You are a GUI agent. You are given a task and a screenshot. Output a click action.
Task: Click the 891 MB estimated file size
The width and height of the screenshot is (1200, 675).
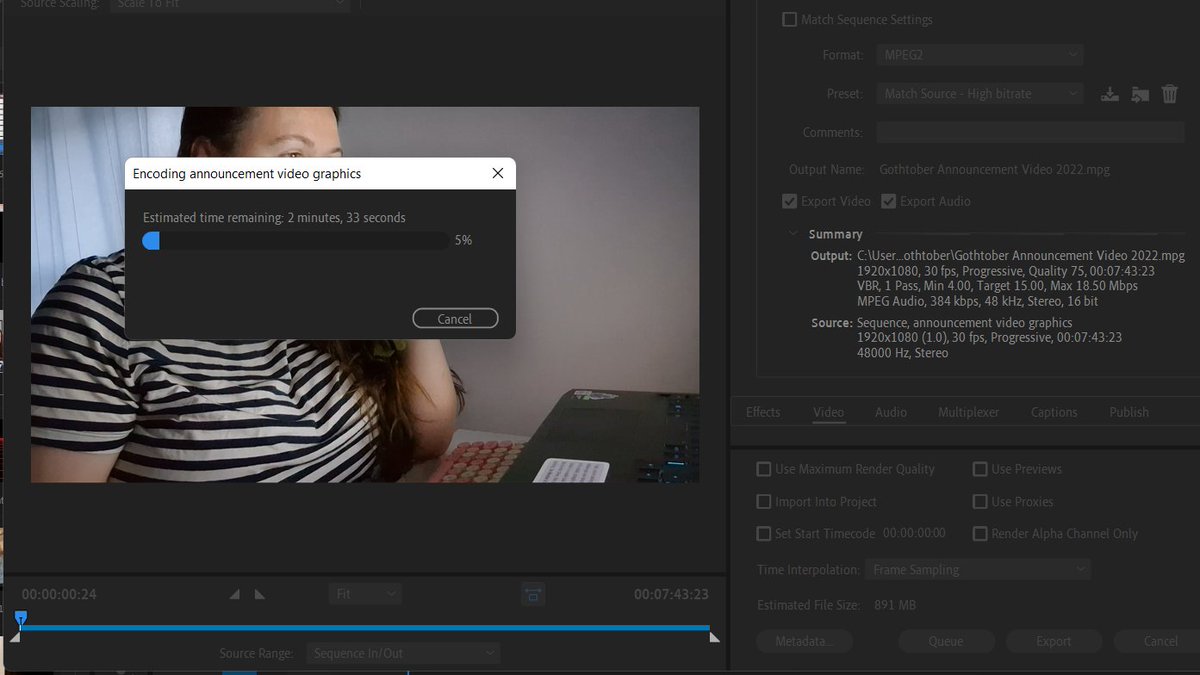(894, 605)
